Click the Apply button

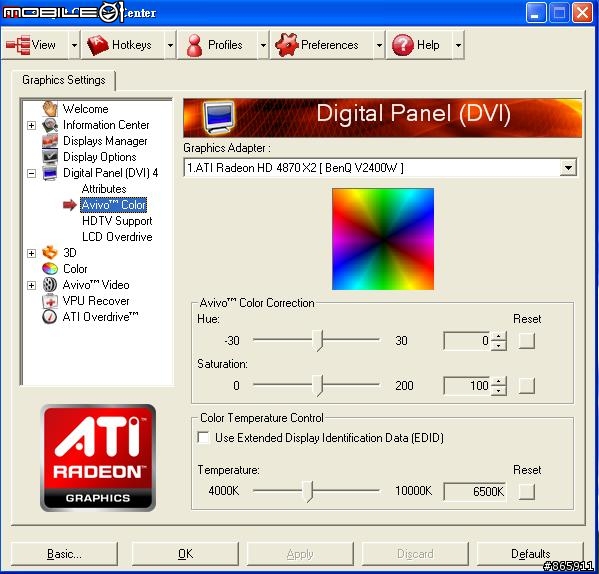tap(300, 554)
